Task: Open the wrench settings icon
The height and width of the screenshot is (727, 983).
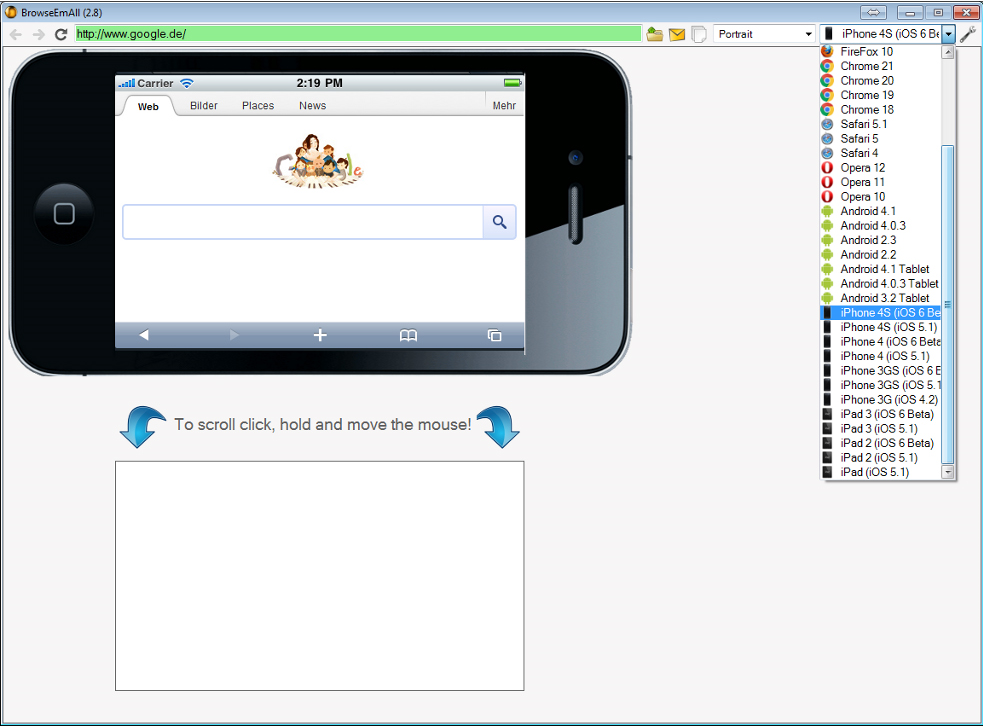Action: pos(968,35)
